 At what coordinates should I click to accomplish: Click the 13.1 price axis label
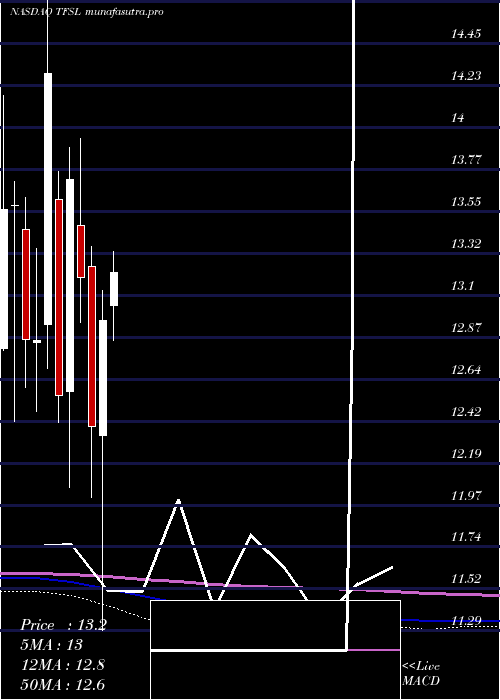pyautogui.click(x=462, y=285)
